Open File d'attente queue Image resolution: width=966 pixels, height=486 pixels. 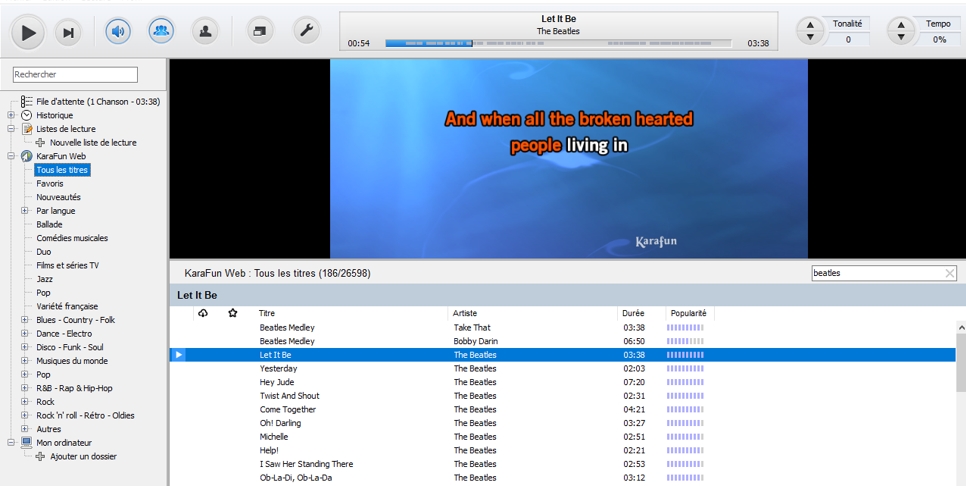pyautogui.click(x=98, y=102)
